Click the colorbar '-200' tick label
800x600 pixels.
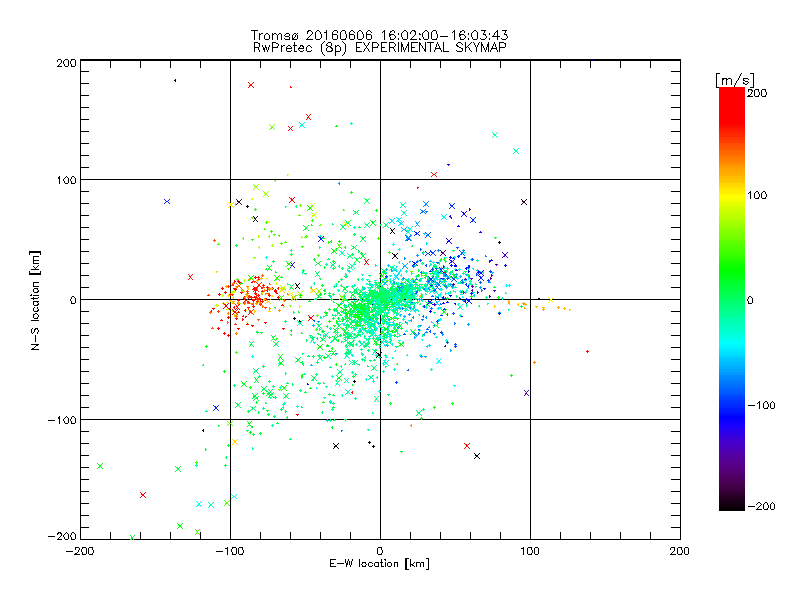[x=761, y=506]
